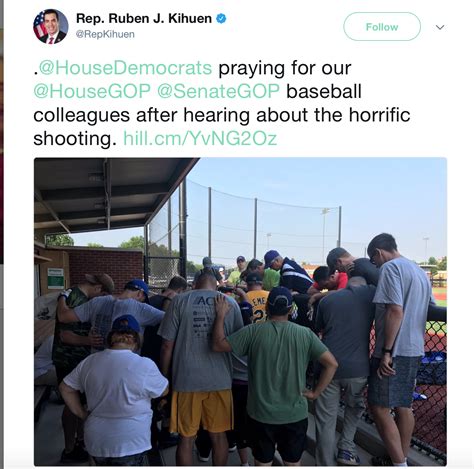Click the American flag in avatar
Screen dimensions: 474x469
tap(39, 25)
